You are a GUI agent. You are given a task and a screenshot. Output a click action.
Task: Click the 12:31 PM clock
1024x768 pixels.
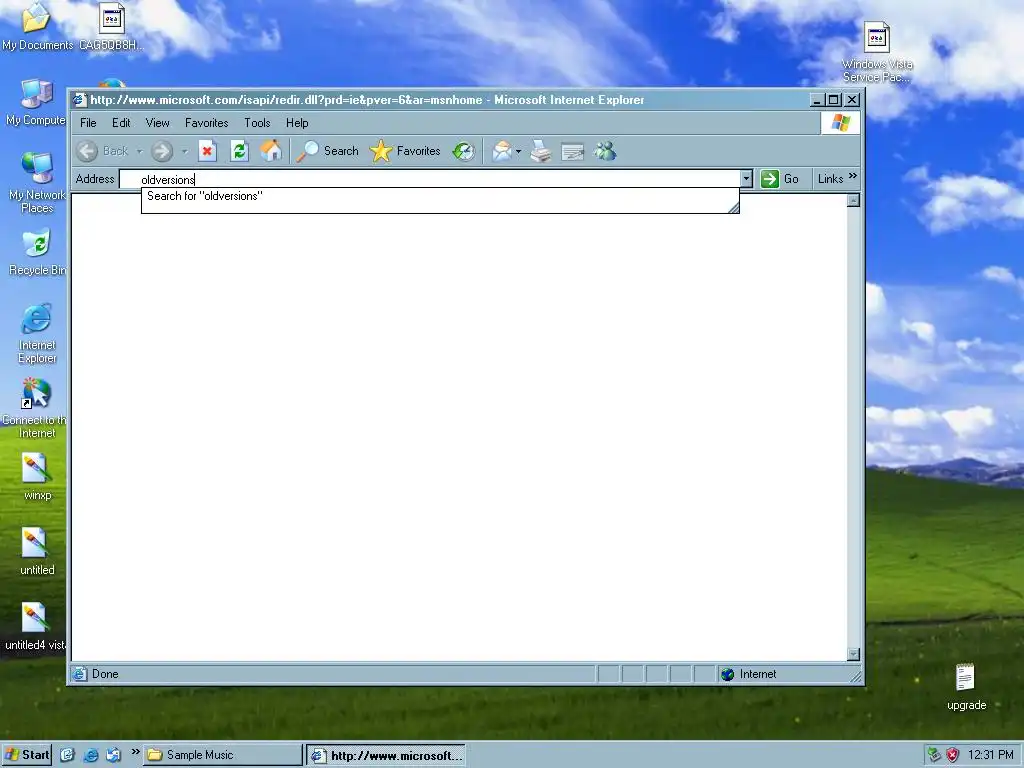click(x=991, y=755)
